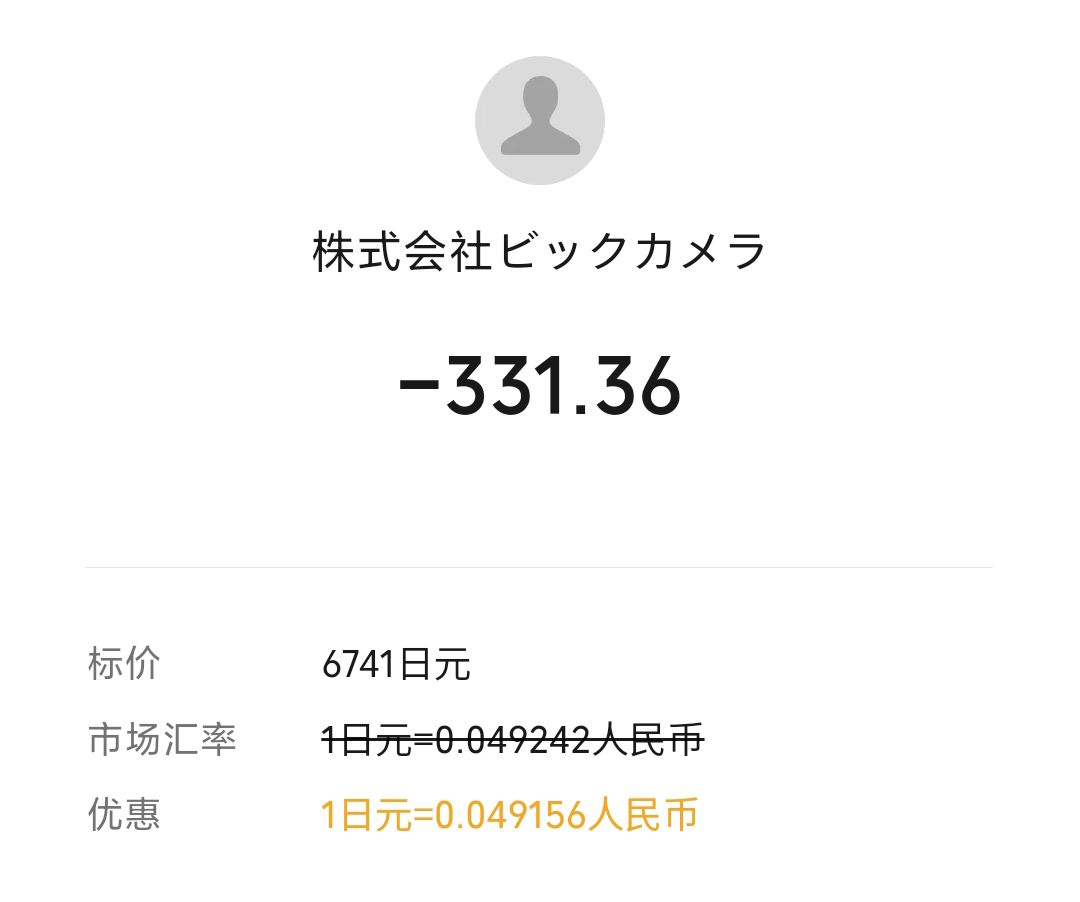Select the 6741日元 price value

pyautogui.click(x=396, y=664)
